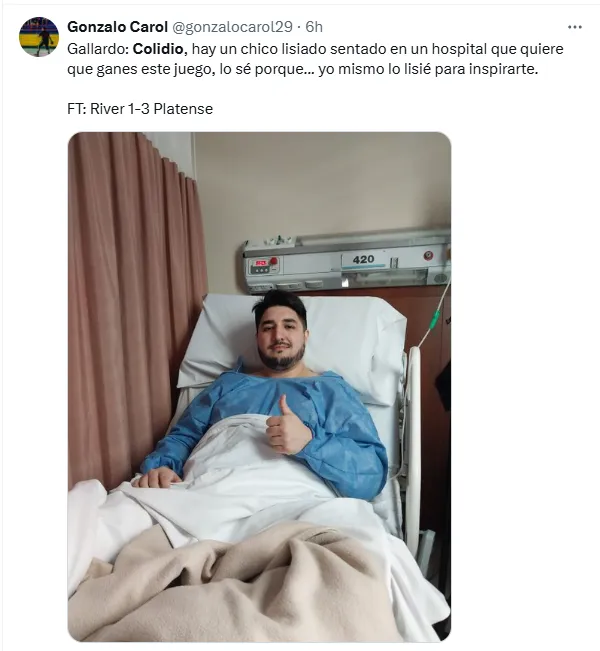Click the word Gallardo starting the tweet
This screenshot has width=600, height=651.
pos(98,49)
